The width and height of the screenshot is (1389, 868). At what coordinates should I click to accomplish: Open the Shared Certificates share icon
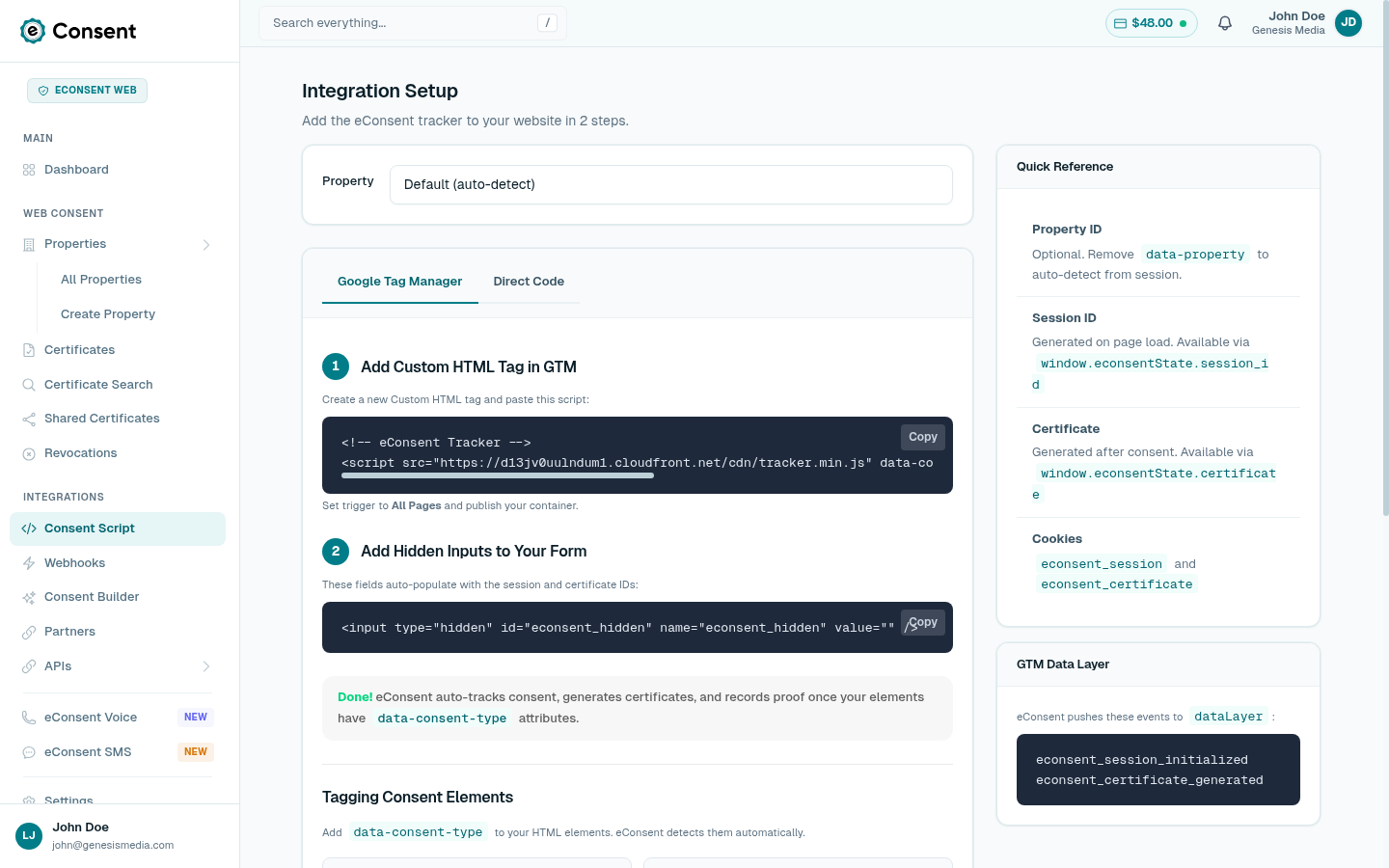point(29,419)
